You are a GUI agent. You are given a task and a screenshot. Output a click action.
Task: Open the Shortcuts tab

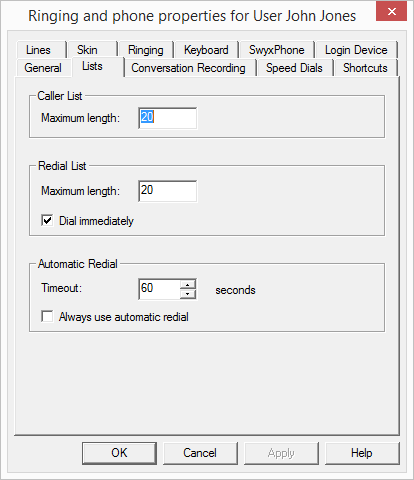(365, 68)
